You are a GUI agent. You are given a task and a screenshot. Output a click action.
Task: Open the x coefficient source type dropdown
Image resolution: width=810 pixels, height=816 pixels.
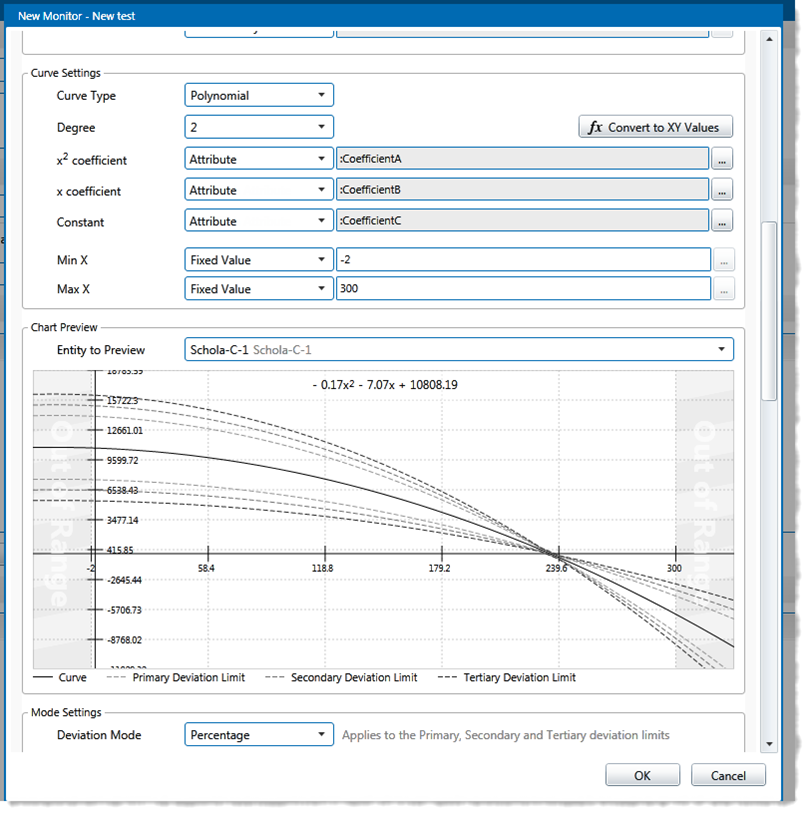[259, 190]
